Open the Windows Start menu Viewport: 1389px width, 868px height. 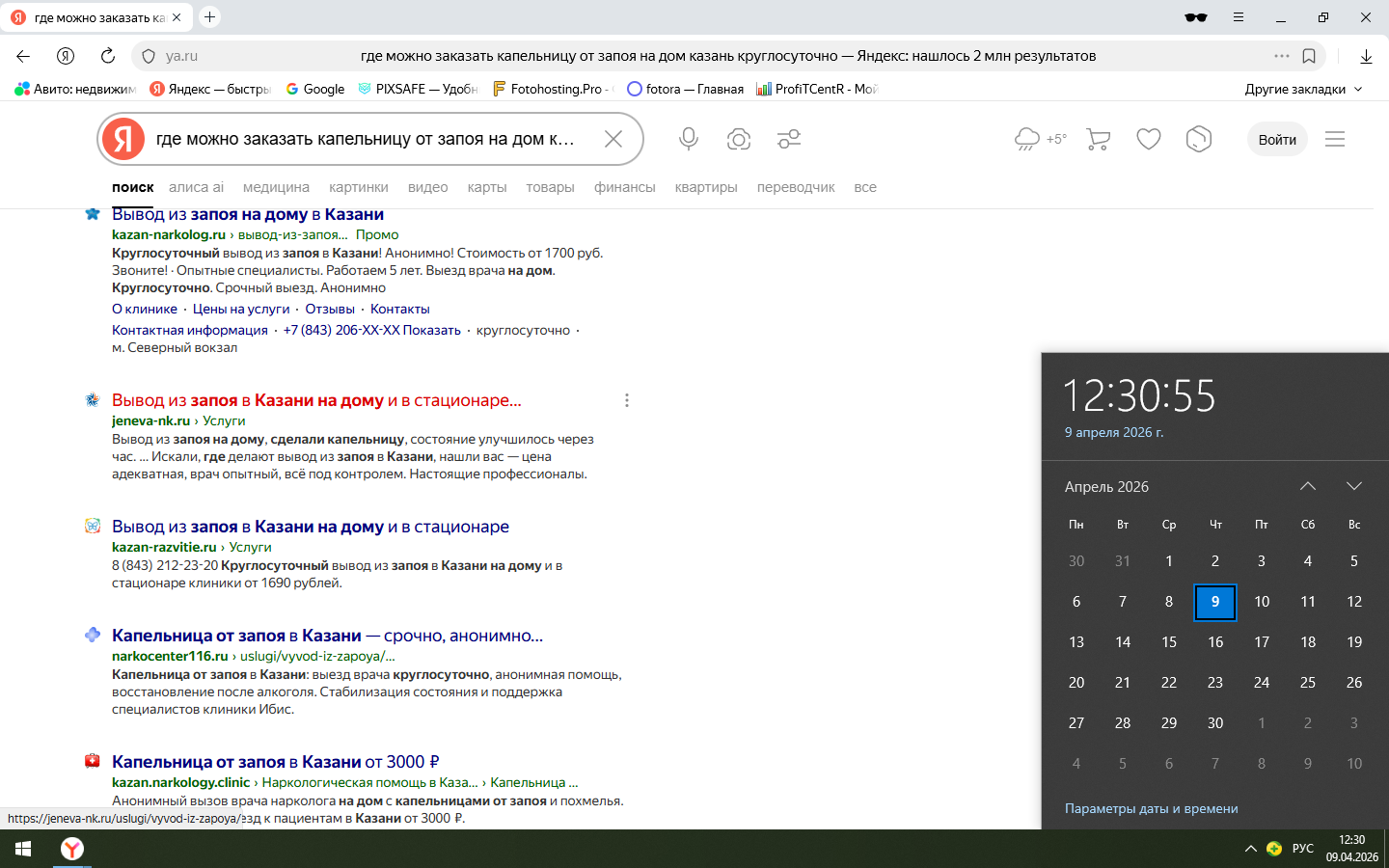click(23, 849)
